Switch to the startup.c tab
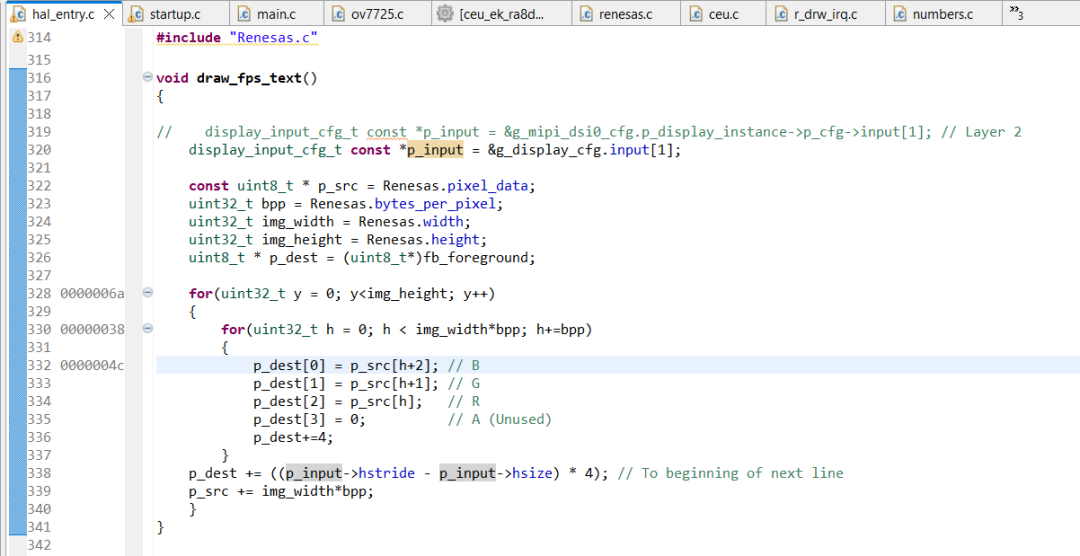The height and width of the screenshot is (556, 1080). 176,14
